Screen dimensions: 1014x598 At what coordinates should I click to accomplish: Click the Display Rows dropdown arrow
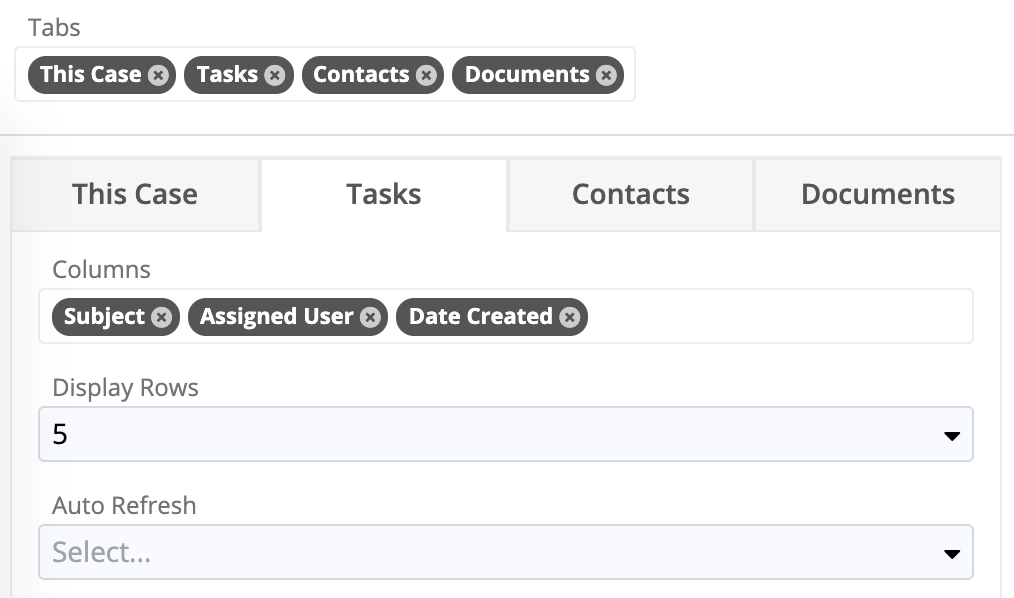pos(952,436)
